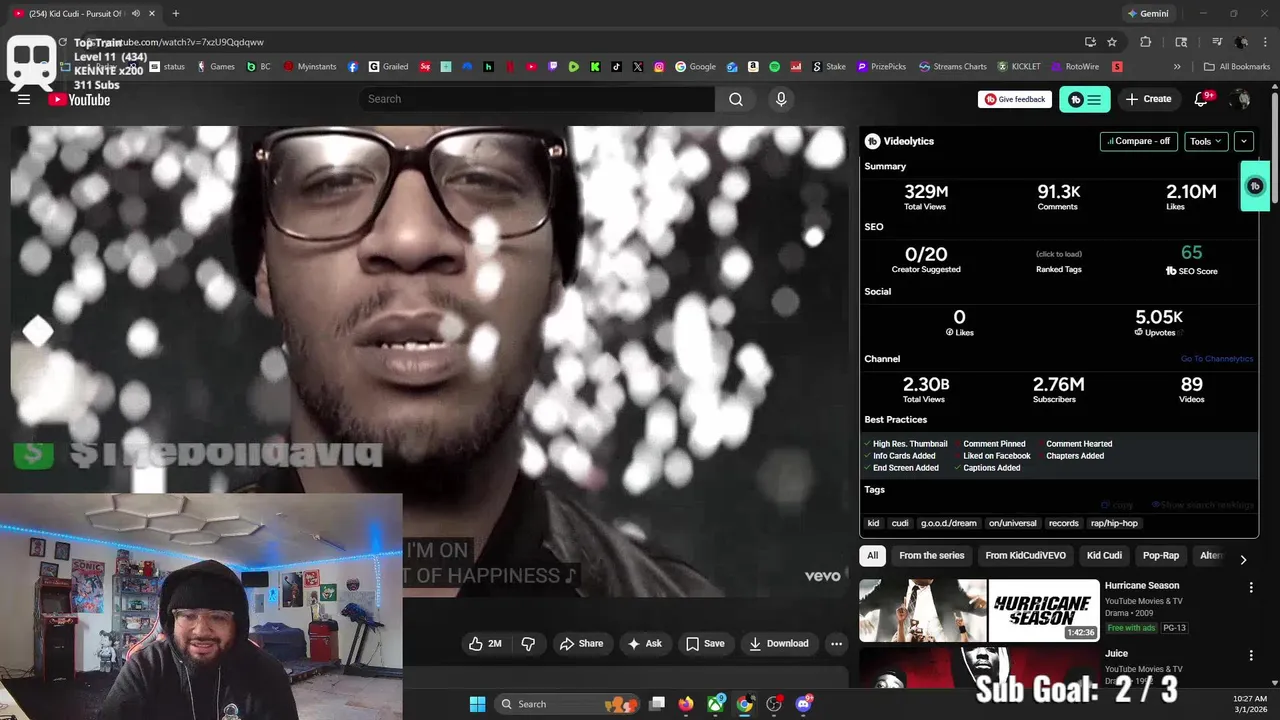This screenshot has width=1280, height=720.
Task: Open options menu for Hurricane Season
Action: coord(1250,587)
